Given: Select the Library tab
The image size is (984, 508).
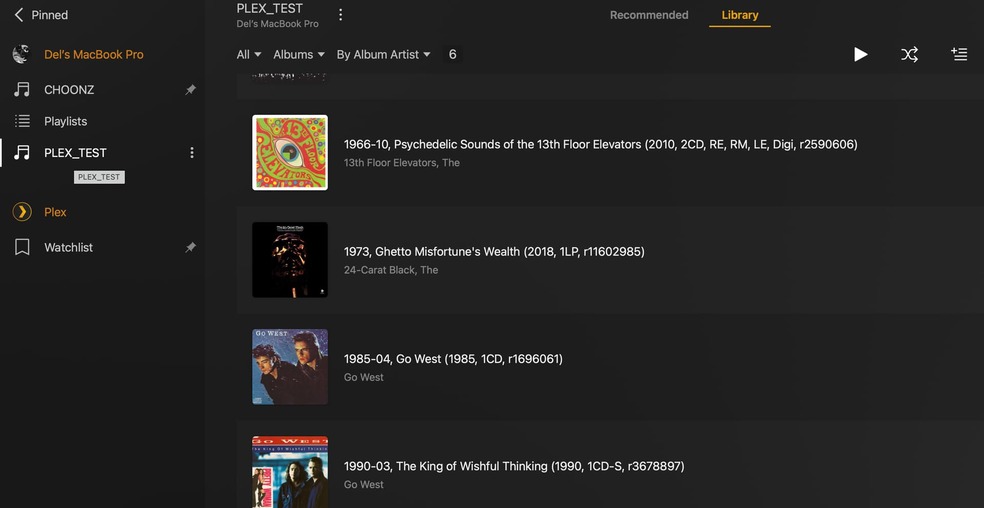Looking at the screenshot, I should click(740, 15).
